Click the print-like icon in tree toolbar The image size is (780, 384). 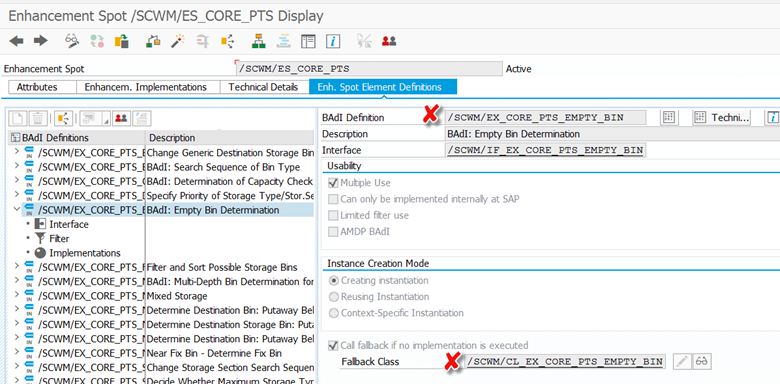tap(142, 118)
